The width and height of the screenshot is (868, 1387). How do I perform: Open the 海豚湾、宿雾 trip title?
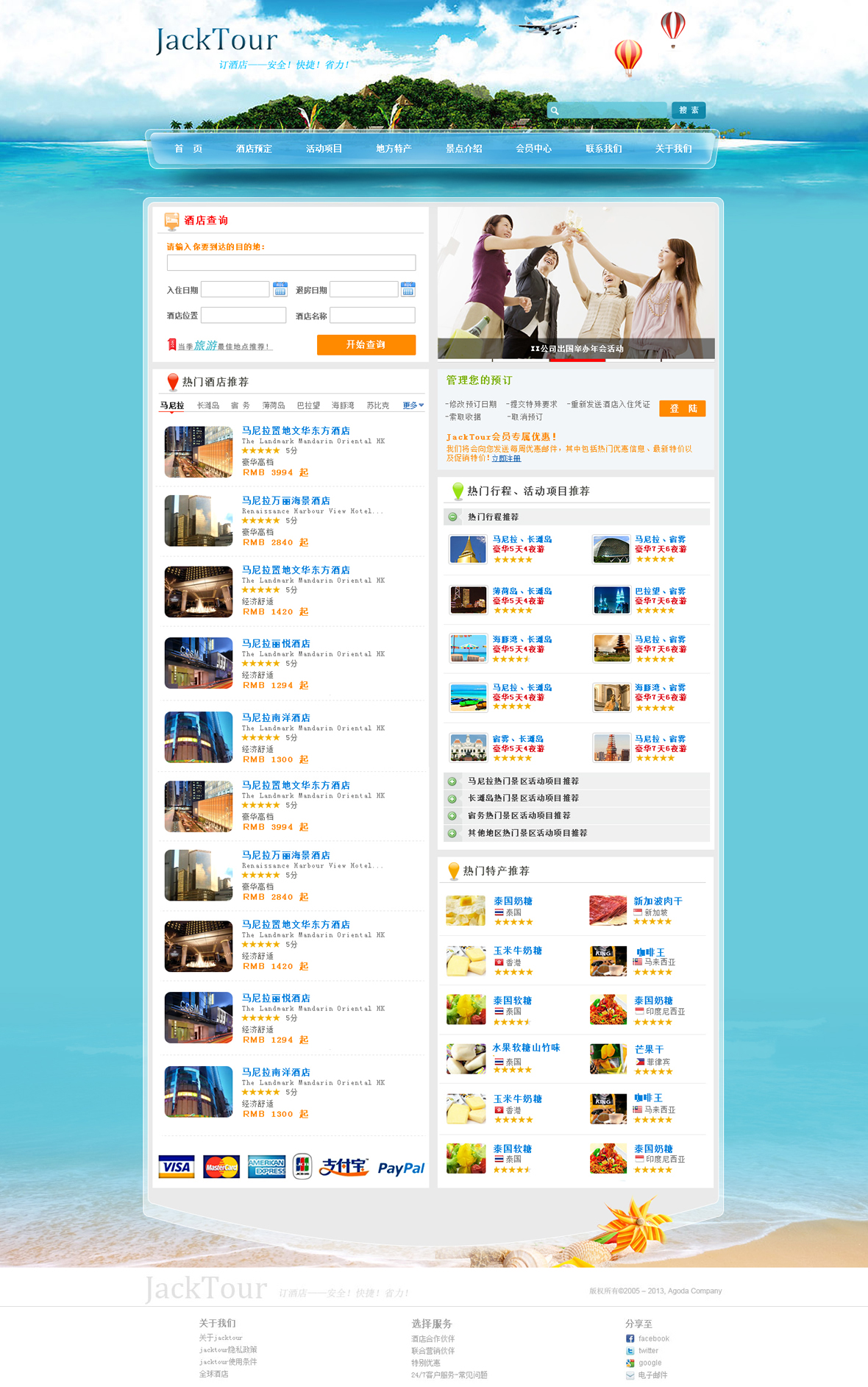point(661,687)
